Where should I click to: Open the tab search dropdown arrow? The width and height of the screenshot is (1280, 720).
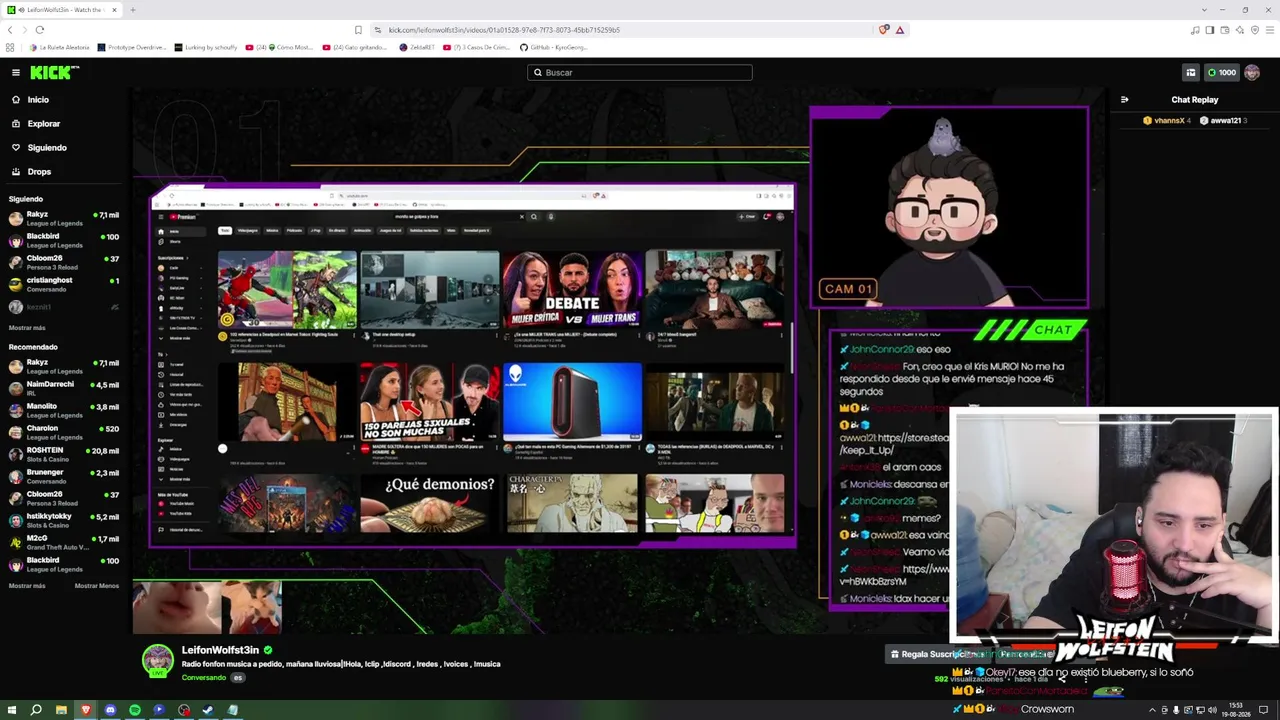coord(1204,10)
